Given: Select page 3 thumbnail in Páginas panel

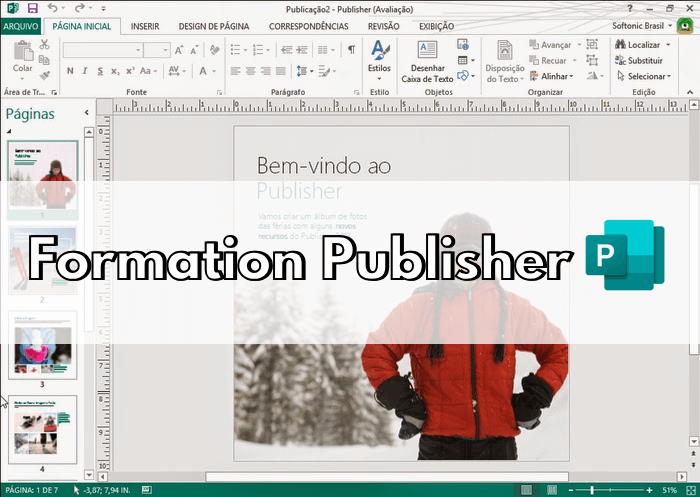Looking at the screenshot, I should pos(43,343).
